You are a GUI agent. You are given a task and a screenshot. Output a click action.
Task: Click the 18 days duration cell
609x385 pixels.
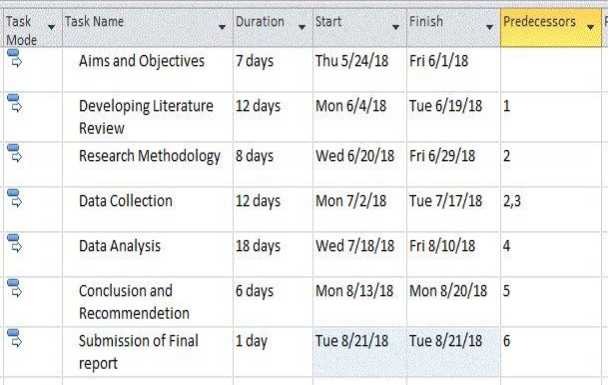click(x=273, y=254)
